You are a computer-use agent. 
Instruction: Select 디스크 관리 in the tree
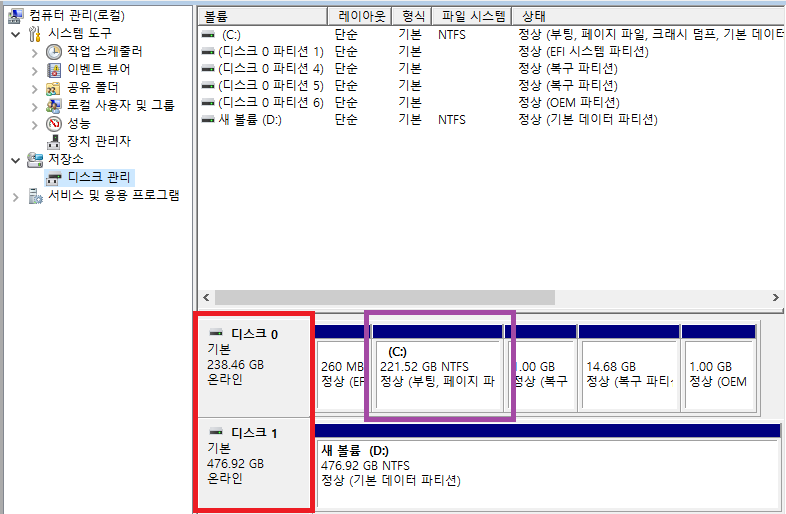pyautogui.click(x=99, y=178)
